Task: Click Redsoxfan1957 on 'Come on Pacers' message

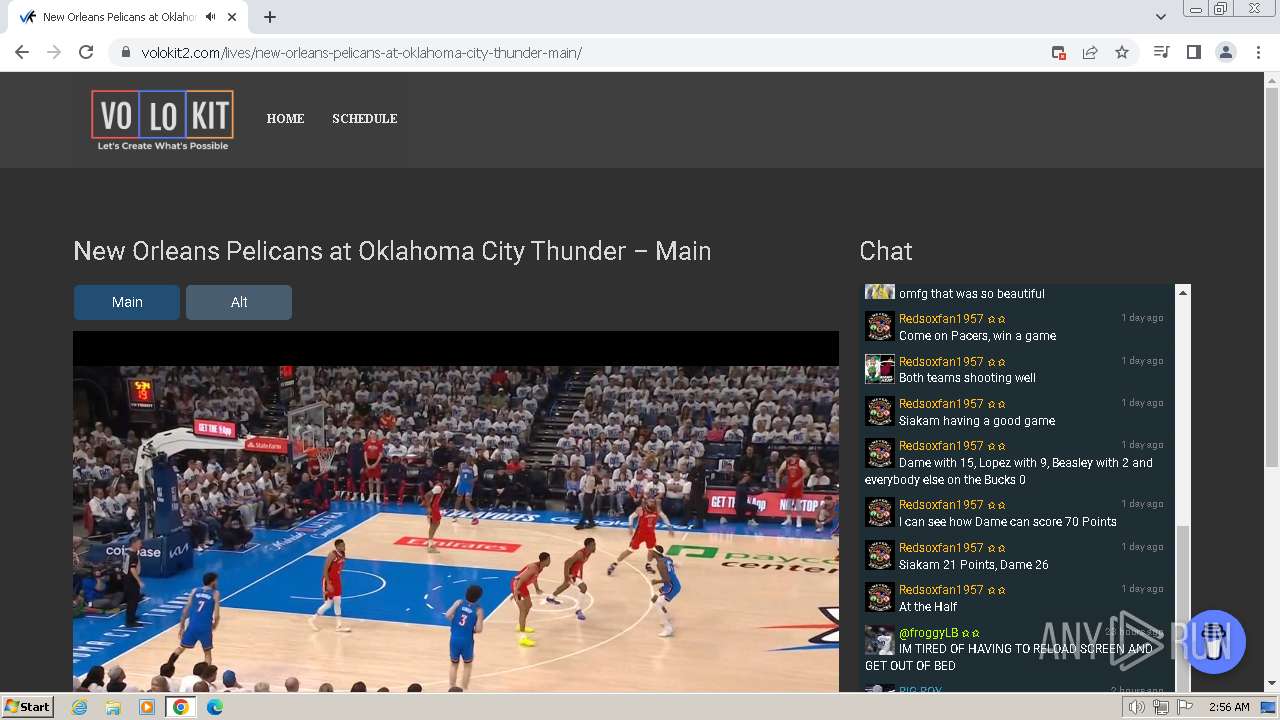Action: click(941, 319)
